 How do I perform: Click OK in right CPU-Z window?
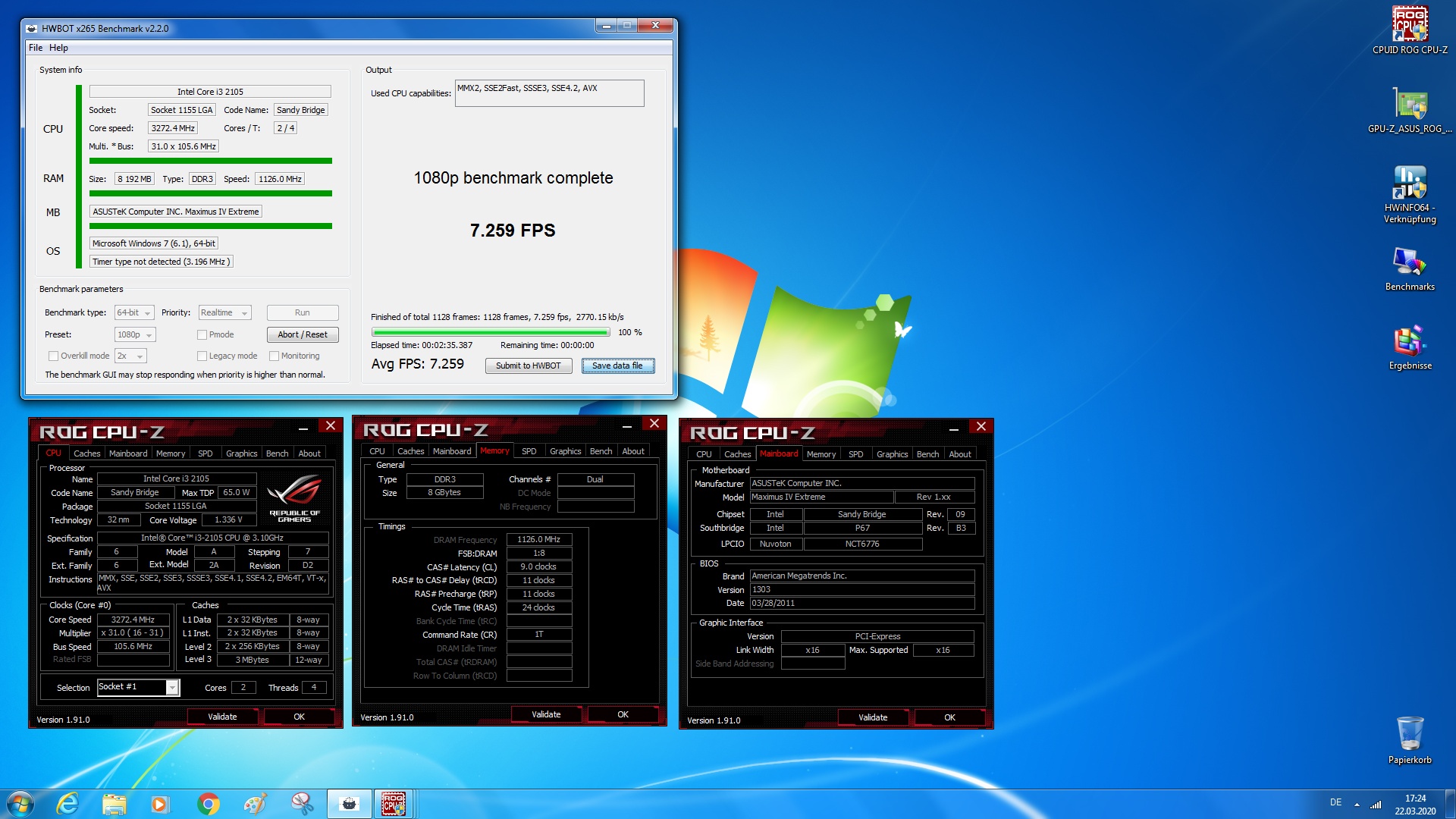(x=949, y=717)
